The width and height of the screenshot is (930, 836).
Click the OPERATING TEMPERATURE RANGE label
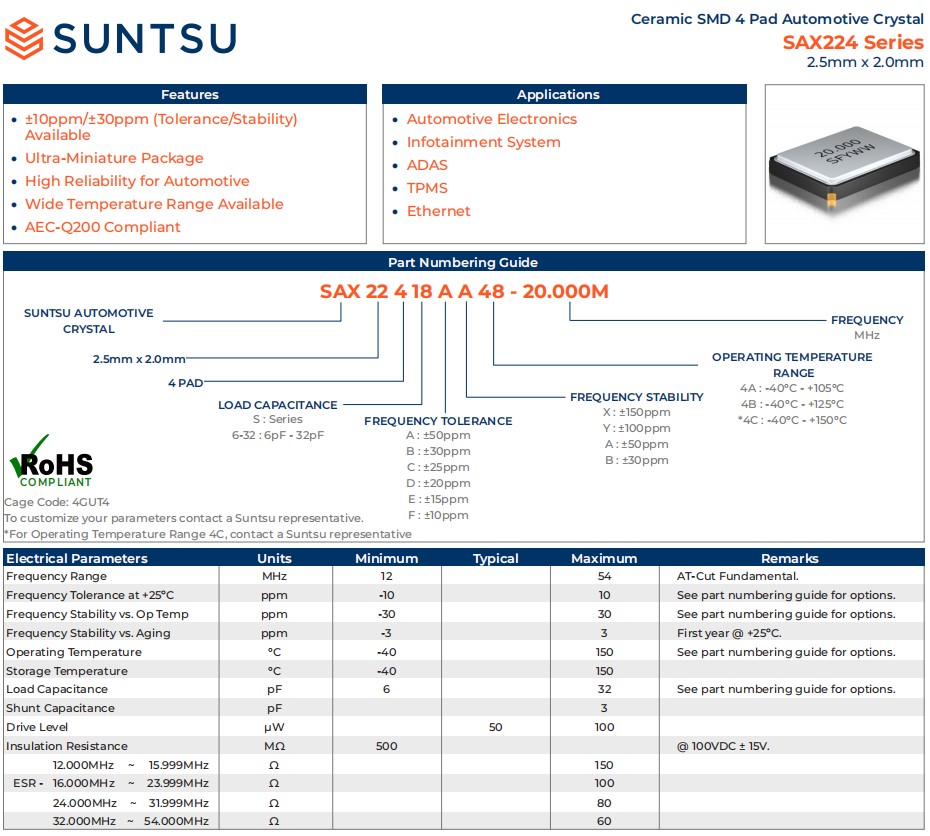(792, 365)
